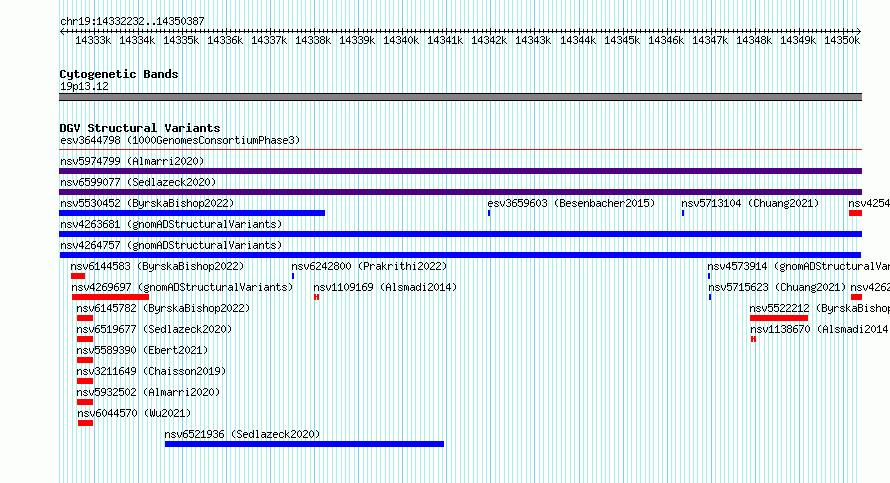The image size is (890, 483).
Task: Click the blue nsv4264757 variant bar
Action: click(460, 255)
